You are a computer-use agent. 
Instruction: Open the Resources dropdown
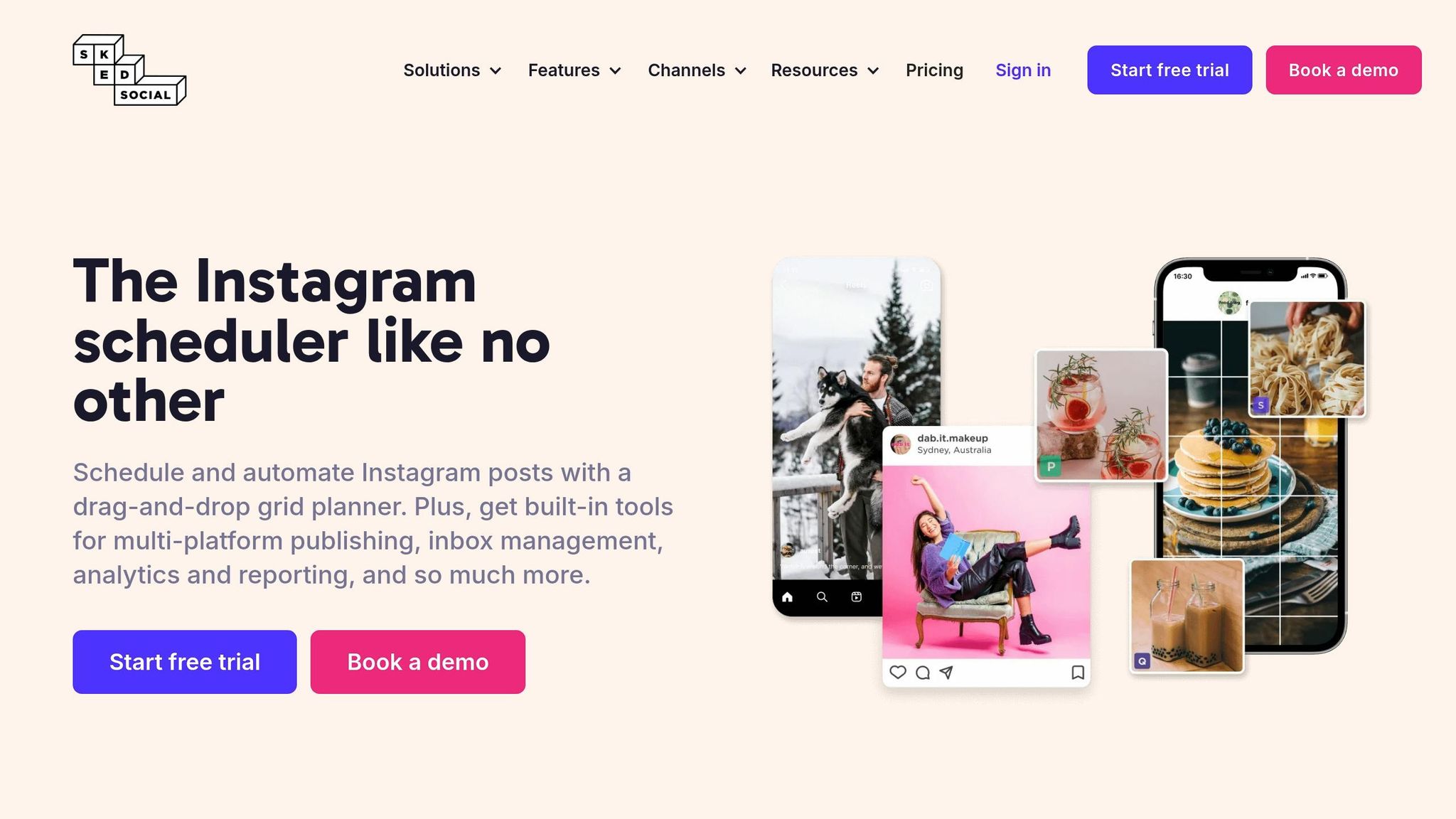coord(825,70)
